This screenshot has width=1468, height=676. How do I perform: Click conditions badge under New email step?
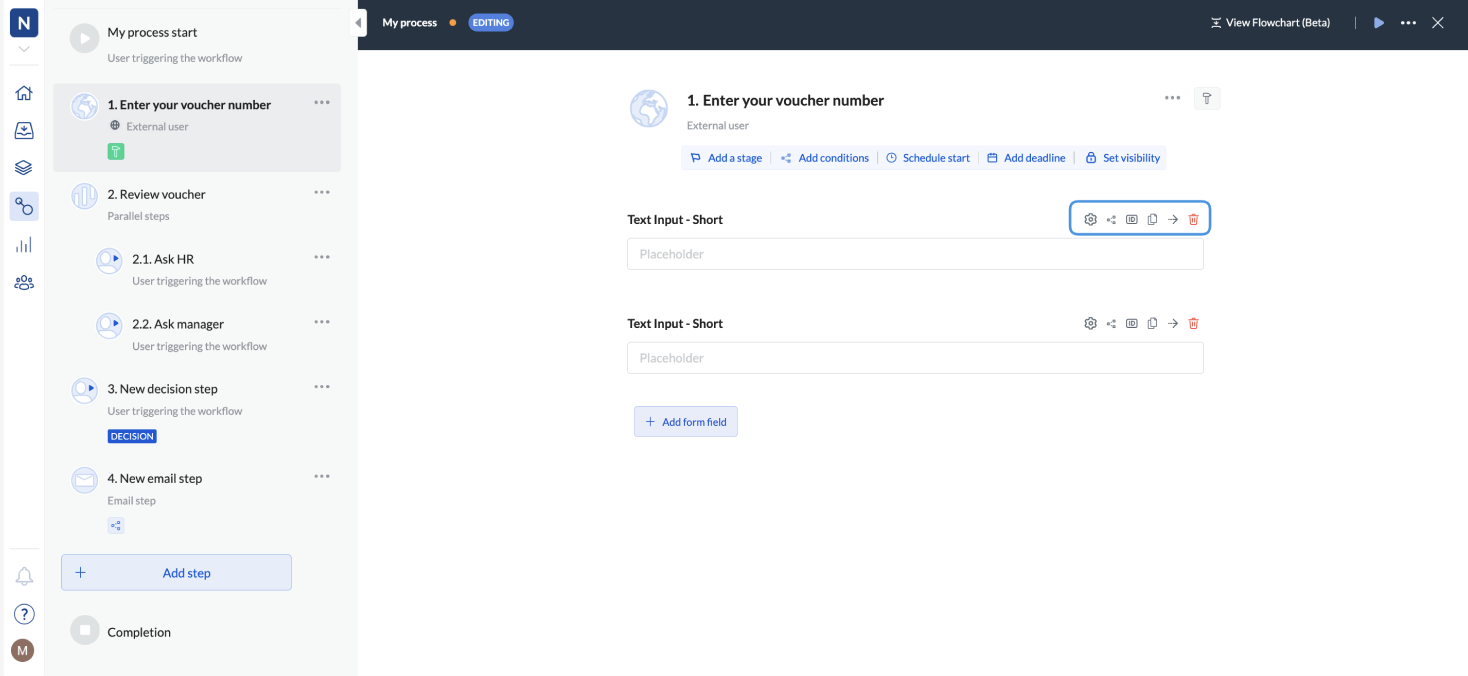click(116, 525)
